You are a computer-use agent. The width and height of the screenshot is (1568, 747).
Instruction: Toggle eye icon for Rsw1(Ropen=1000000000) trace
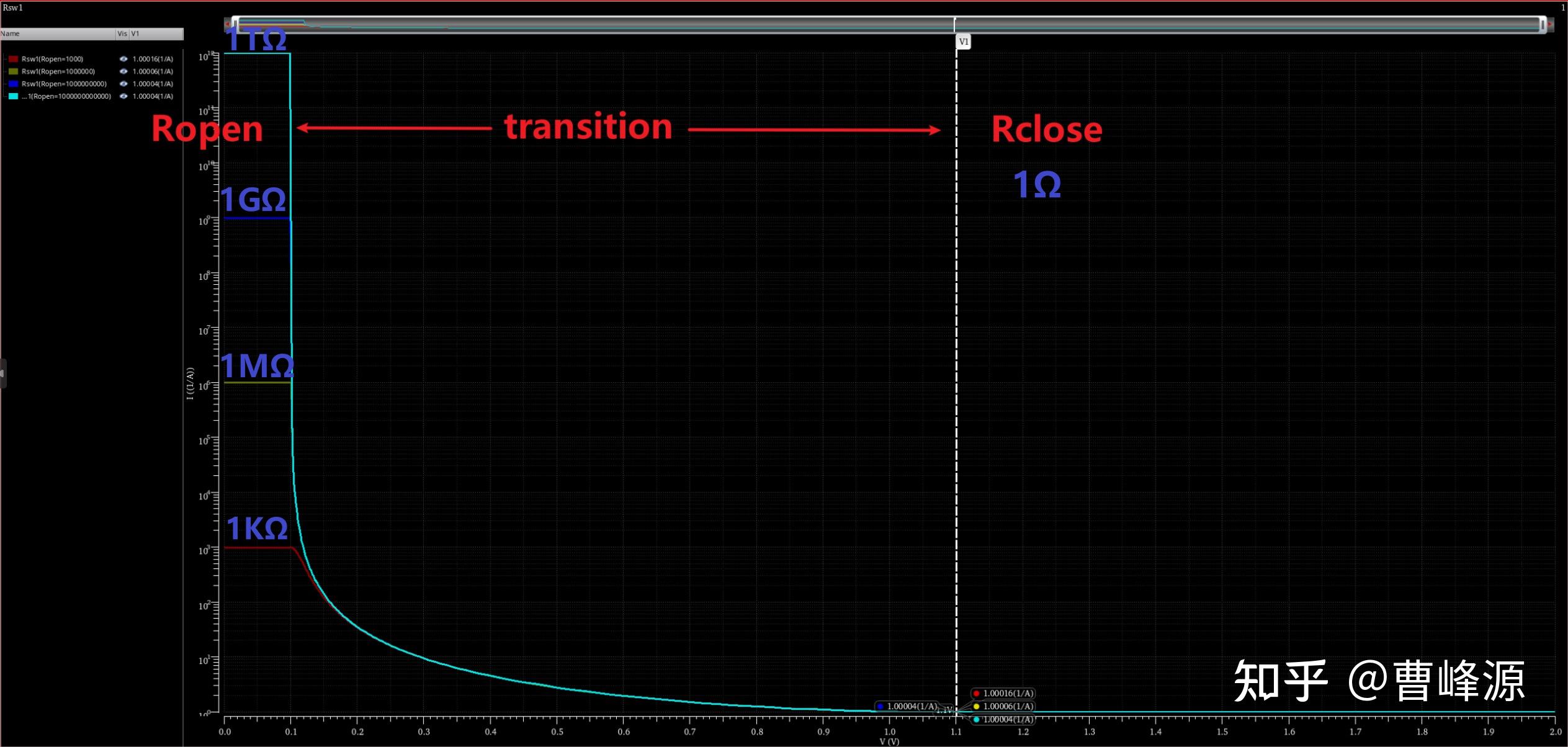coord(123,84)
